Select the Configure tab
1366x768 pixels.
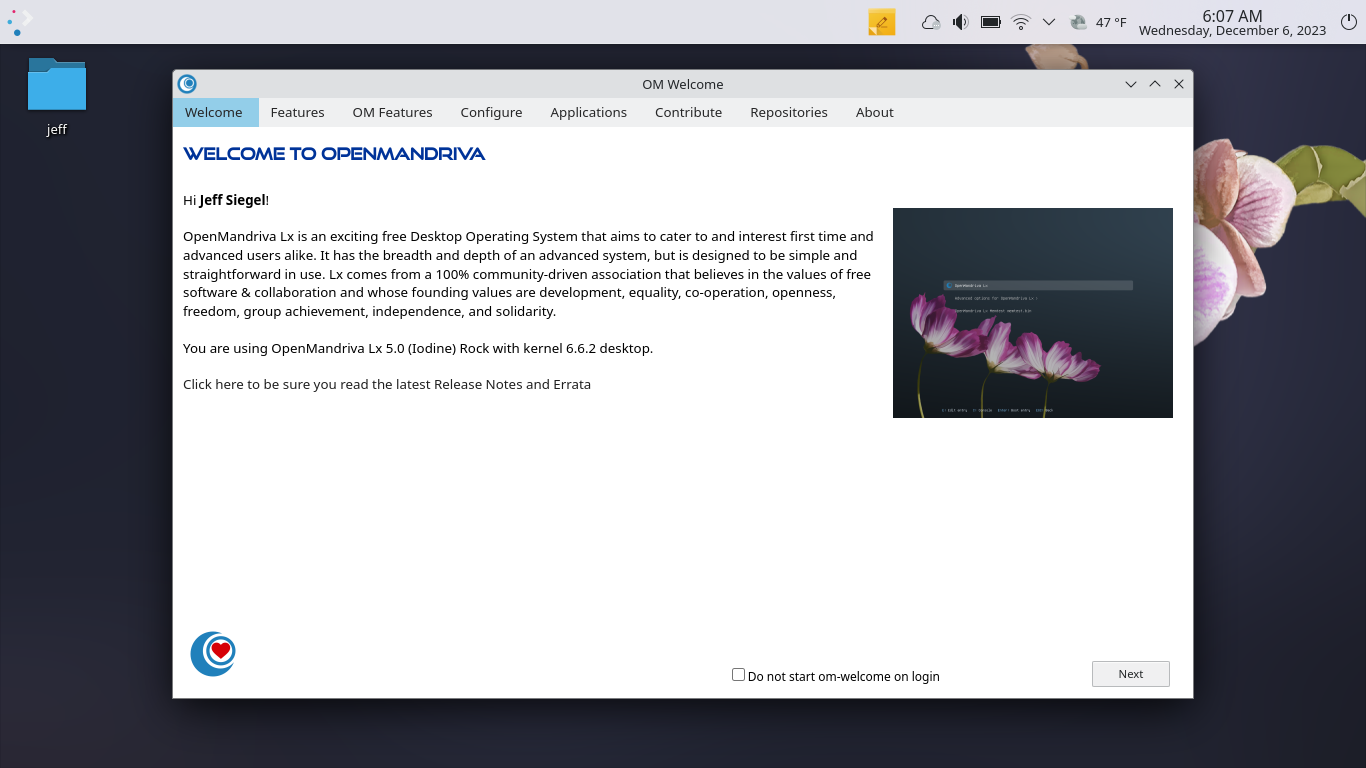pyautogui.click(x=491, y=112)
